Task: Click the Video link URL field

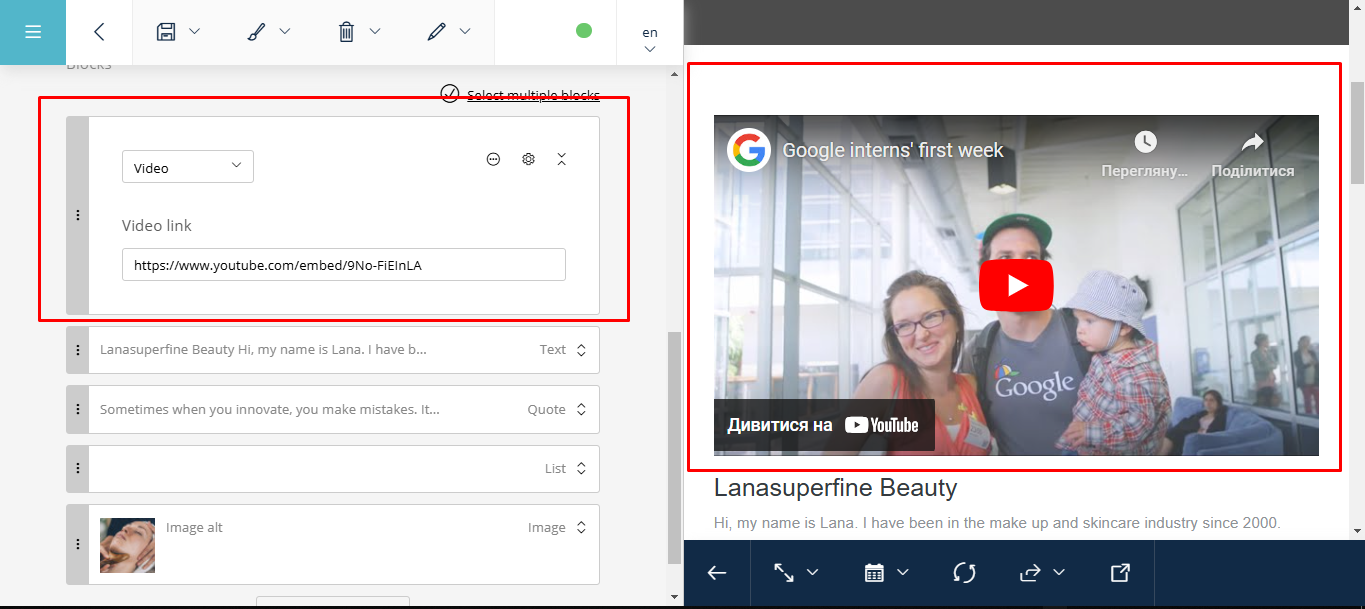Action: point(343,265)
